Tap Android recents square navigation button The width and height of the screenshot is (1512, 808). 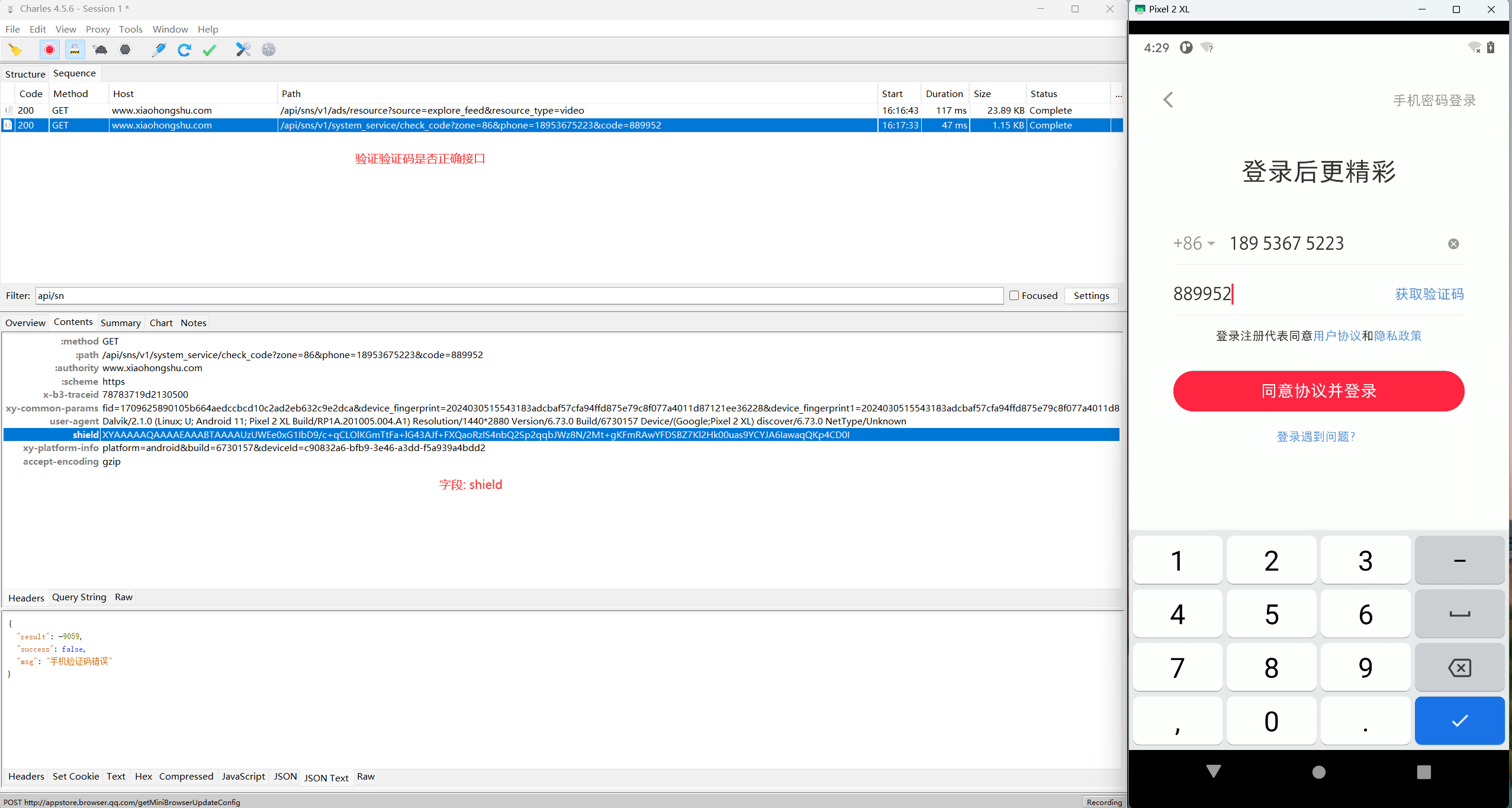(x=1424, y=772)
